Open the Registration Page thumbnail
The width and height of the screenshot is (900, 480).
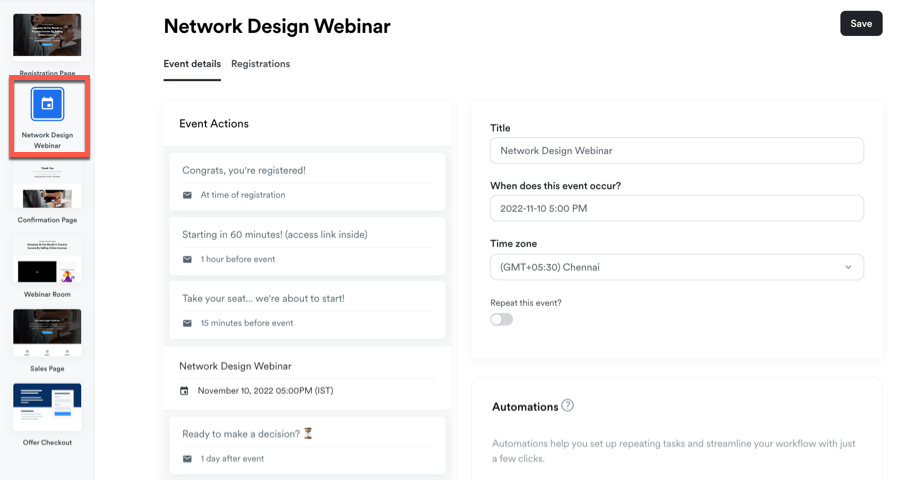(x=47, y=36)
